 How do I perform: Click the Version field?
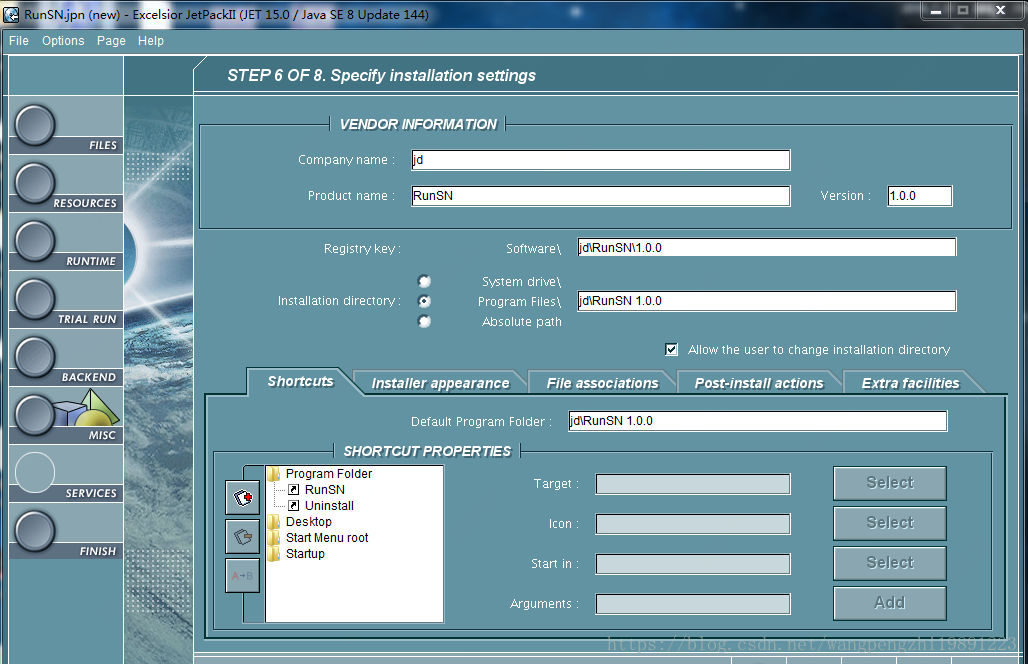coord(919,196)
